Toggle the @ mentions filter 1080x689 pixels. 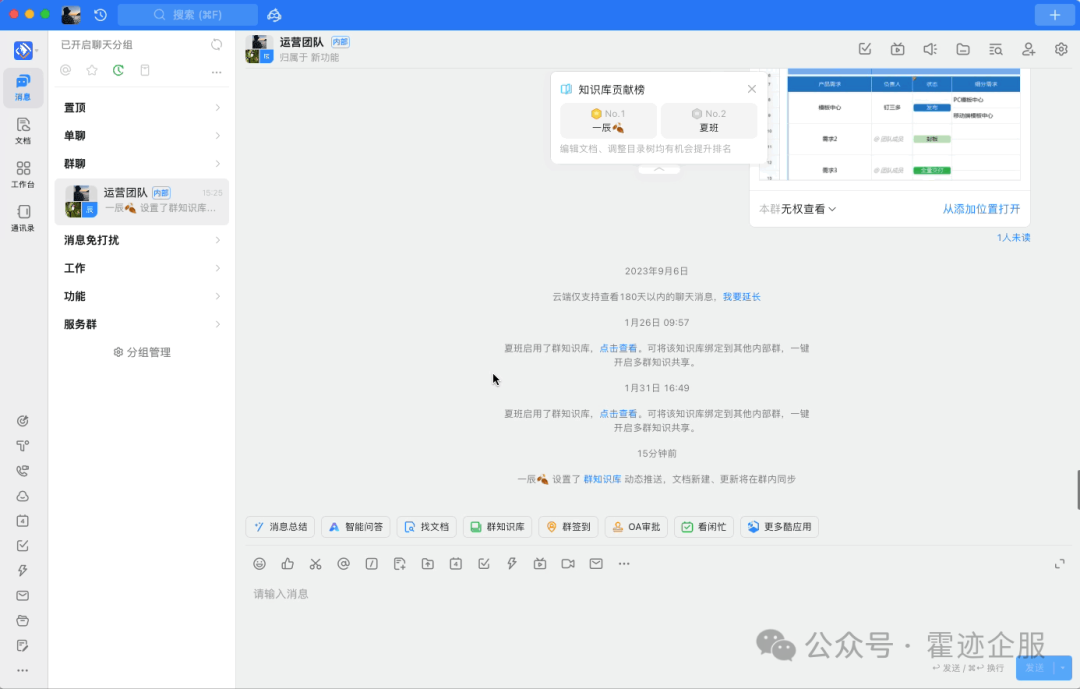pos(66,71)
